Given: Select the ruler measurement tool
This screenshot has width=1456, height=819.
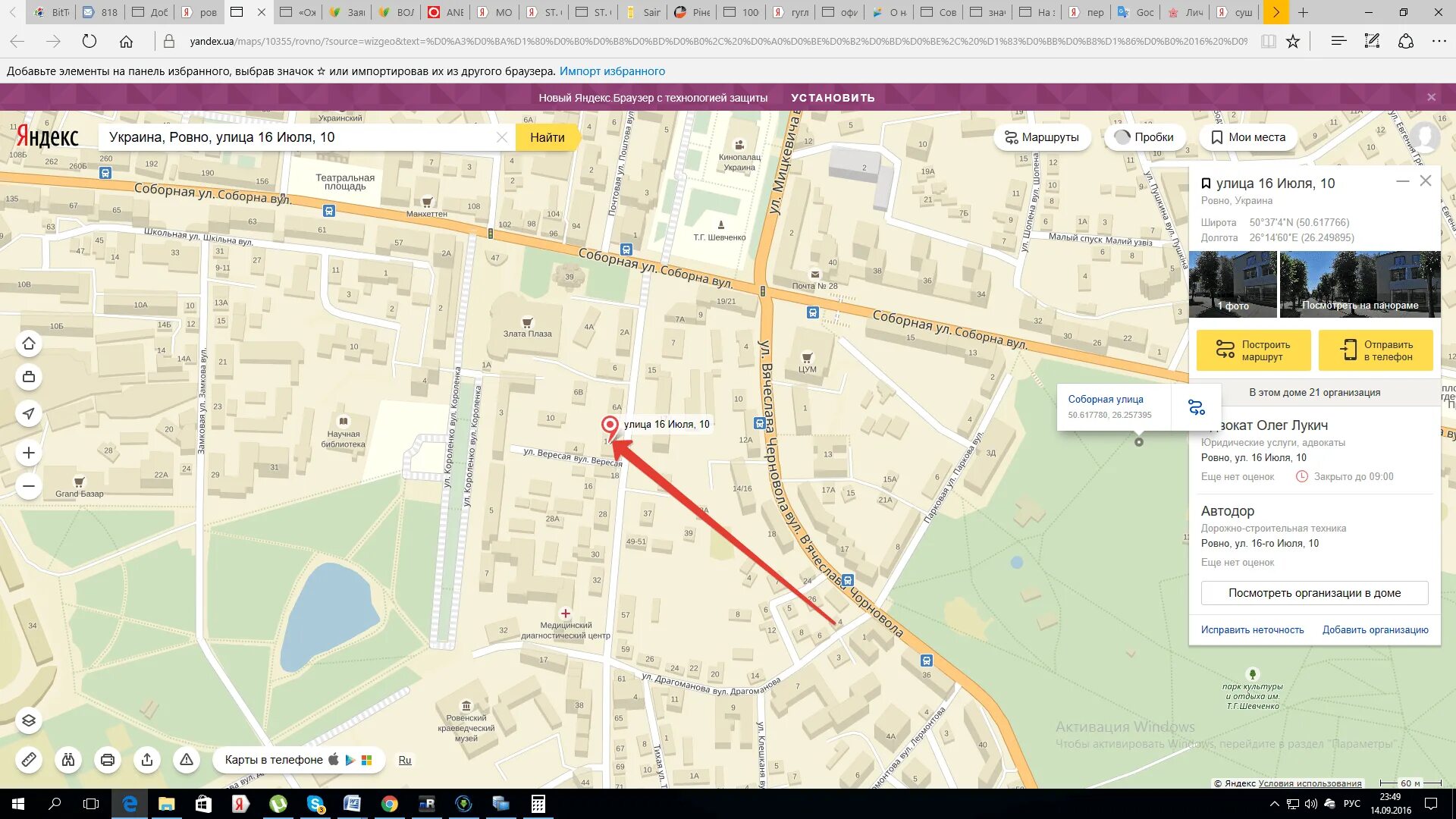Looking at the screenshot, I should pyautogui.click(x=29, y=759).
